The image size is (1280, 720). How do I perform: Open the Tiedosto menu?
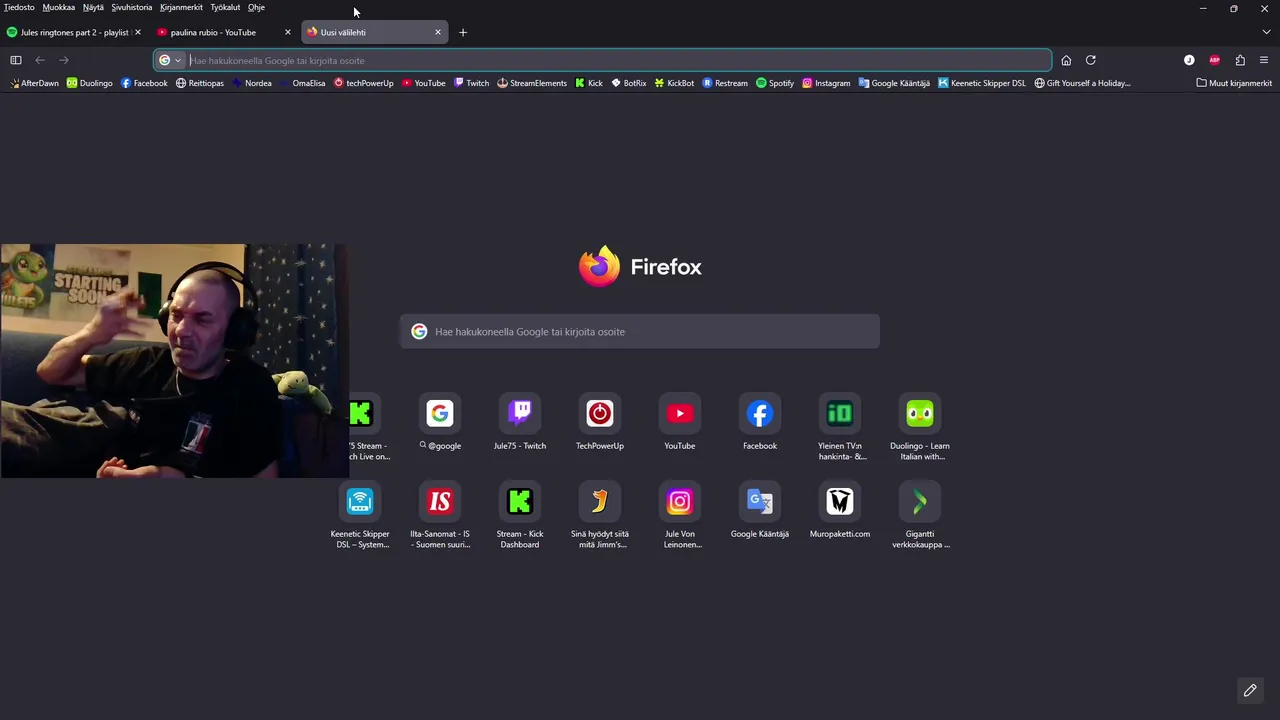coord(19,7)
